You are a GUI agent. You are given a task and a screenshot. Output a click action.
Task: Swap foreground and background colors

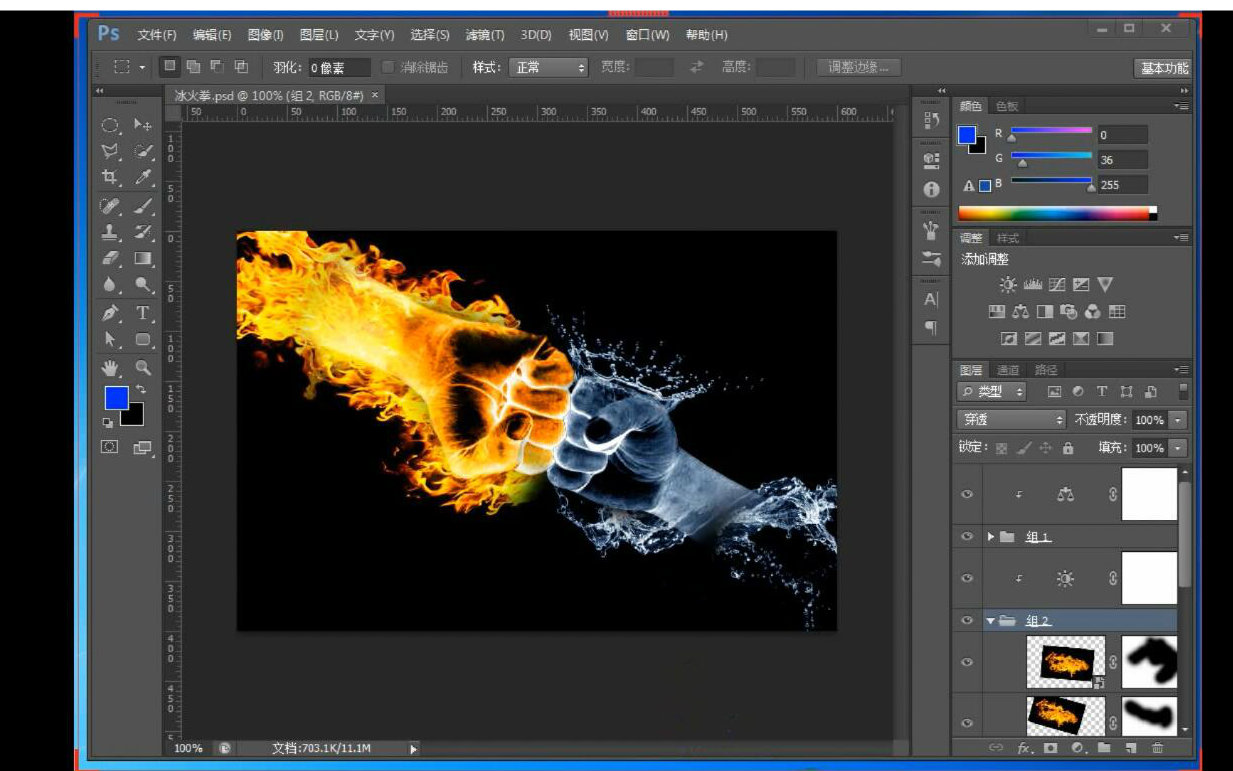pyautogui.click(x=141, y=389)
